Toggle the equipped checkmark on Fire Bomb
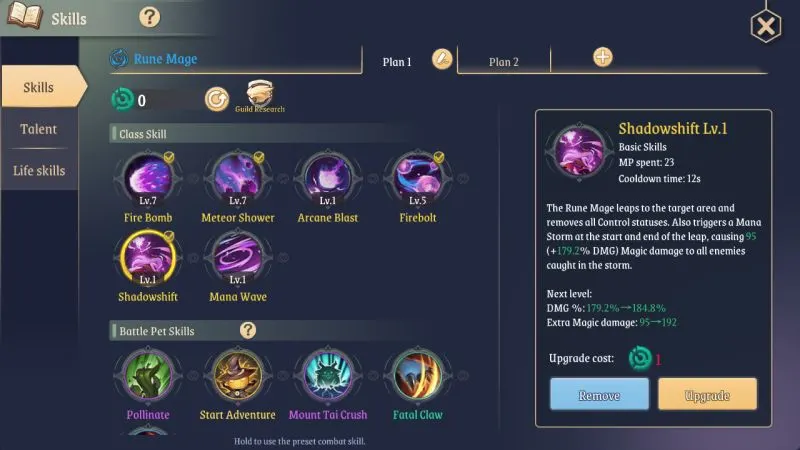The image size is (800, 450). pos(169,157)
